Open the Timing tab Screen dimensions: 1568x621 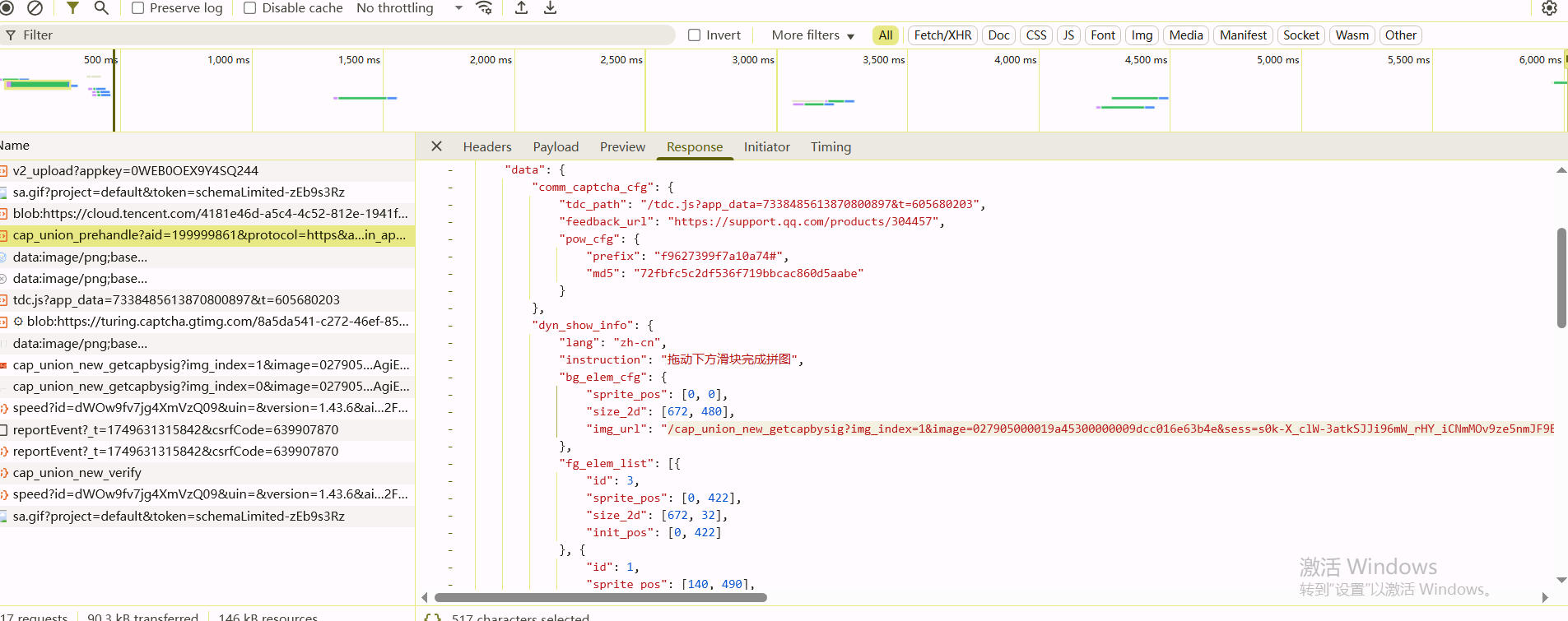(x=831, y=146)
